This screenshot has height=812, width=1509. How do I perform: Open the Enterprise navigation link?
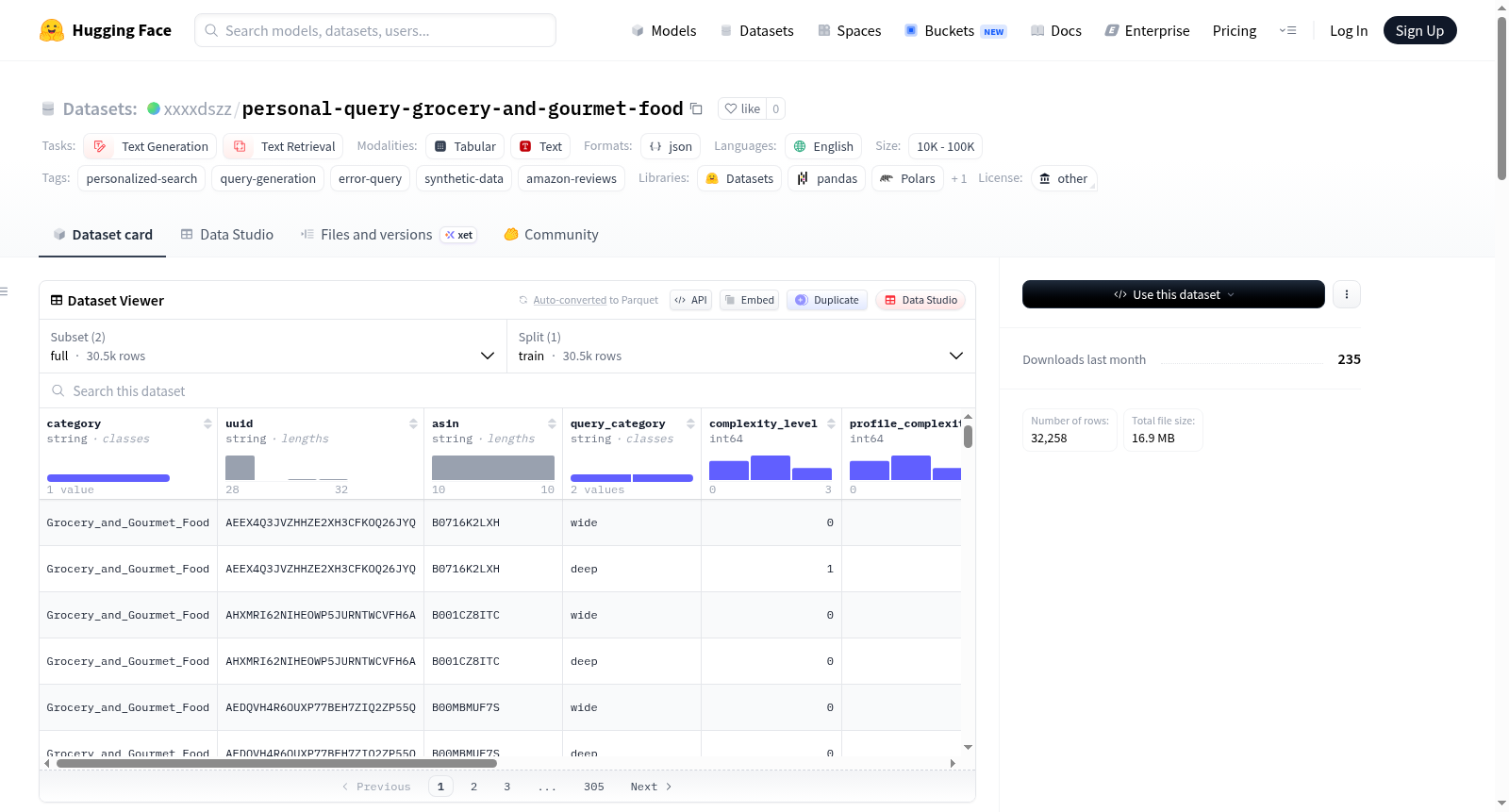[x=1148, y=30]
